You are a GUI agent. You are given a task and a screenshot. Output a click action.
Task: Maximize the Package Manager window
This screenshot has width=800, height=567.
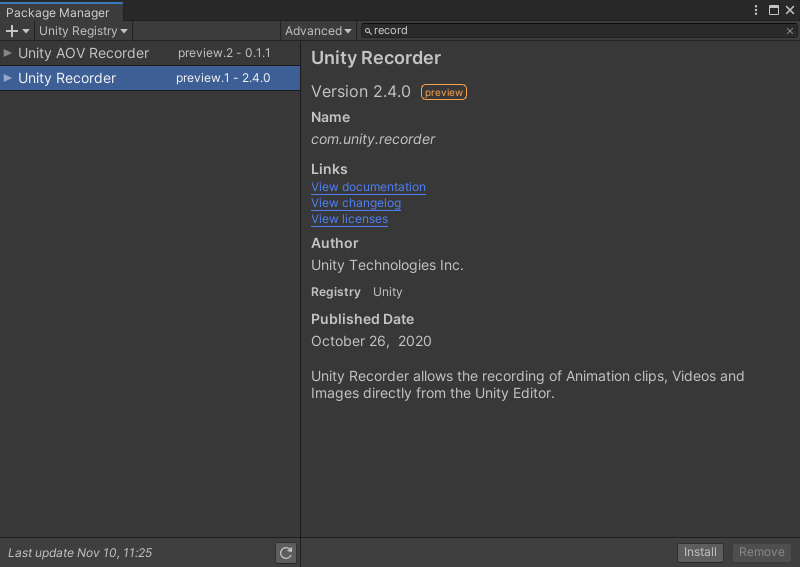(x=773, y=10)
